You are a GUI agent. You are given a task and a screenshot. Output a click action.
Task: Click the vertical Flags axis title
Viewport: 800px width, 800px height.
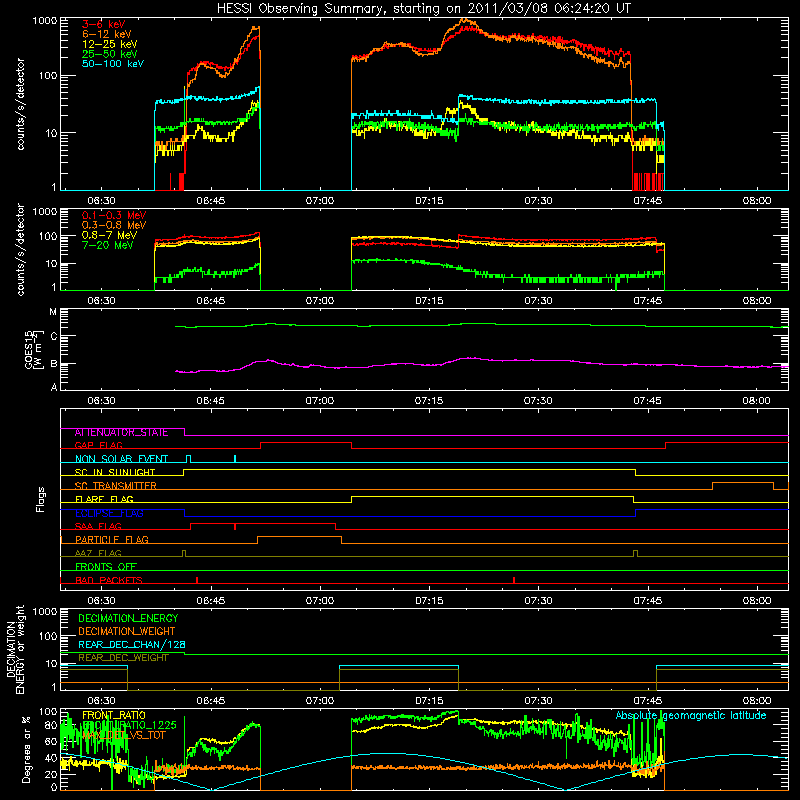pos(41,499)
